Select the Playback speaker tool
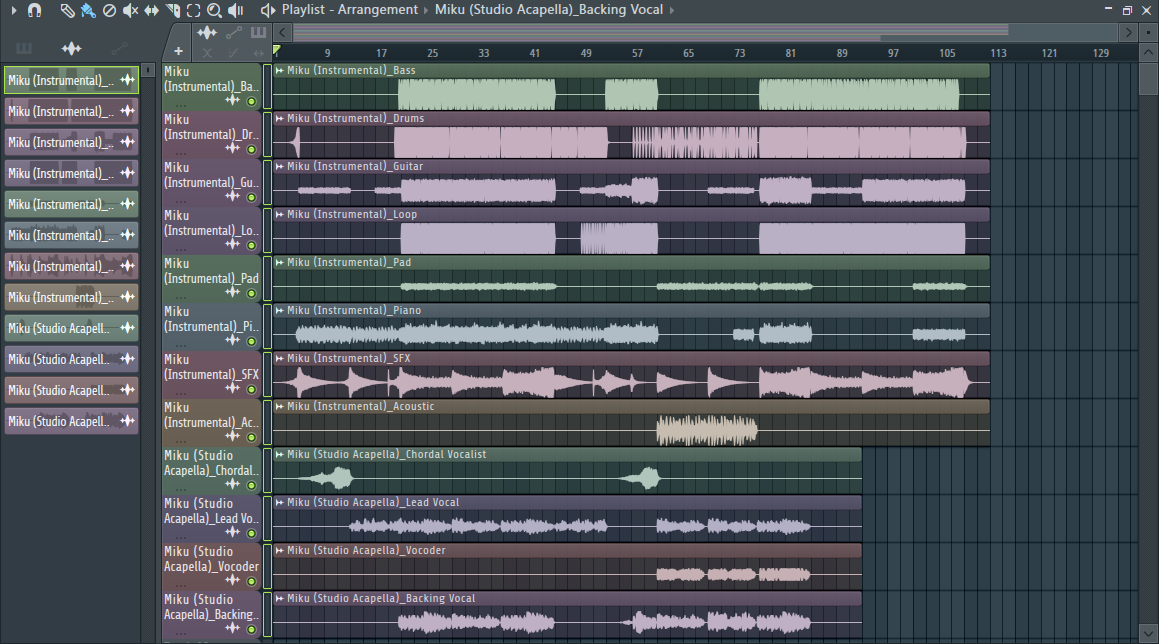Viewport: 1159px width, 644px height. tap(236, 10)
